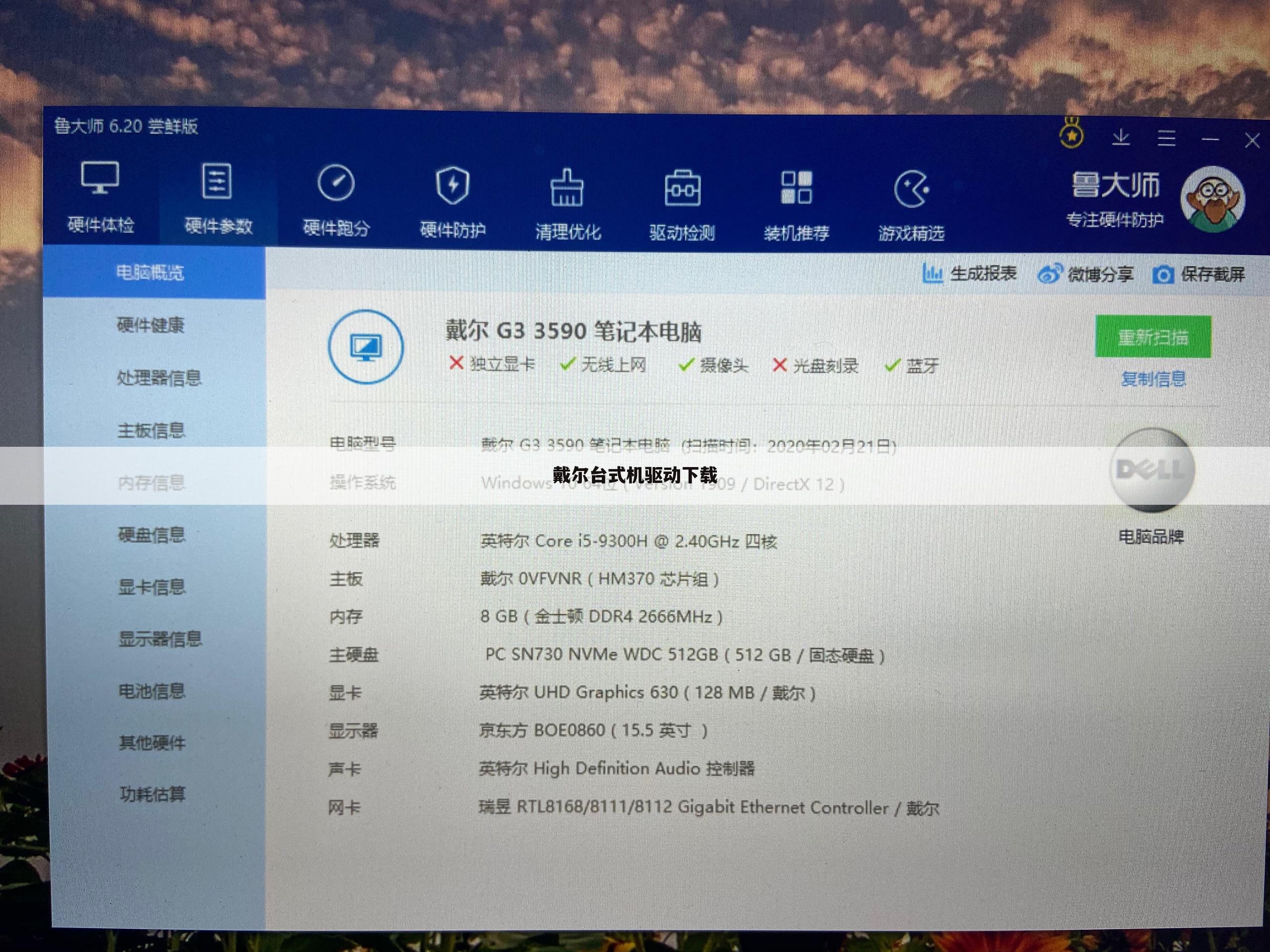Image resolution: width=1270 pixels, height=952 pixels.
Task: Click the 电脑品牌 label
Action: [1151, 536]
